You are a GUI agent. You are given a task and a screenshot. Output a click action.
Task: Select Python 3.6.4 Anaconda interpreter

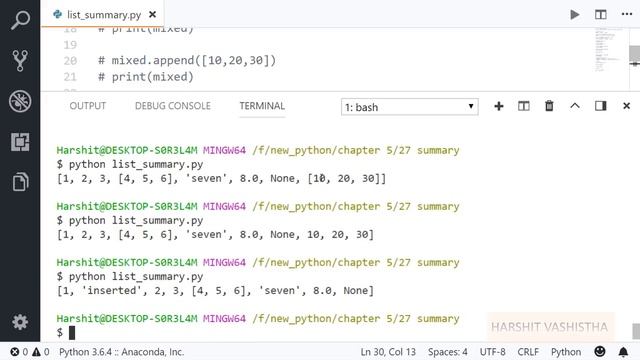(121, 352)
